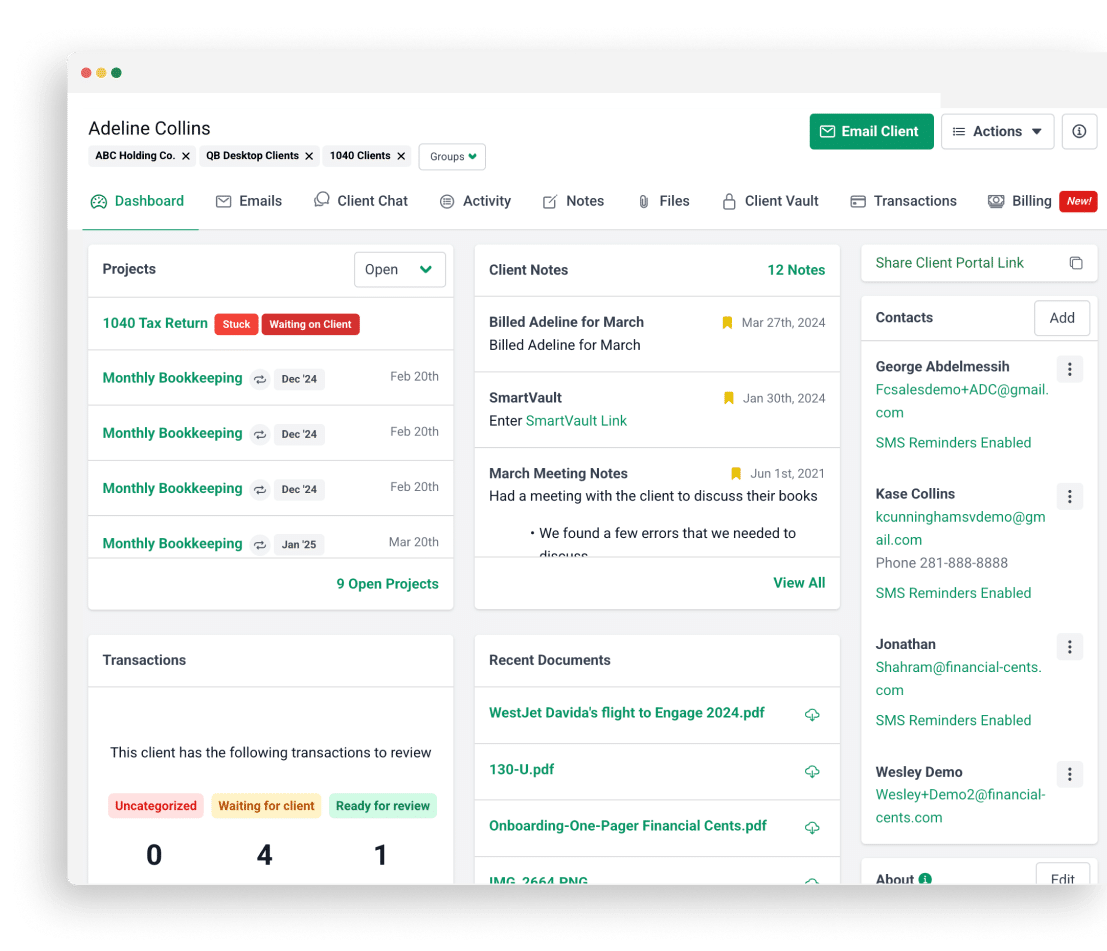Open the options menu for Wesley Demo
Viewport: 1107px width, 951px height.
coord(1070,772)
